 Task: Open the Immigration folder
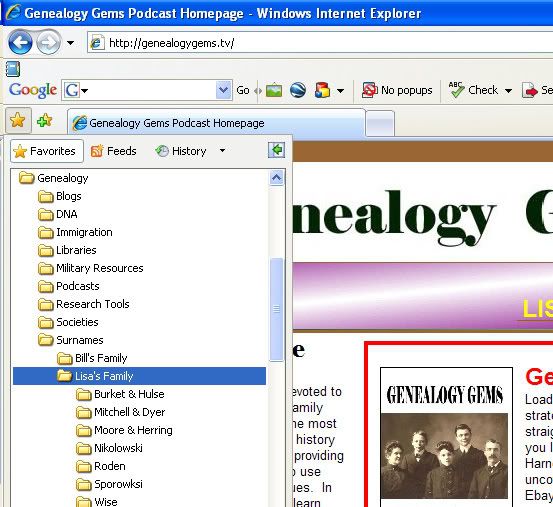75,232
